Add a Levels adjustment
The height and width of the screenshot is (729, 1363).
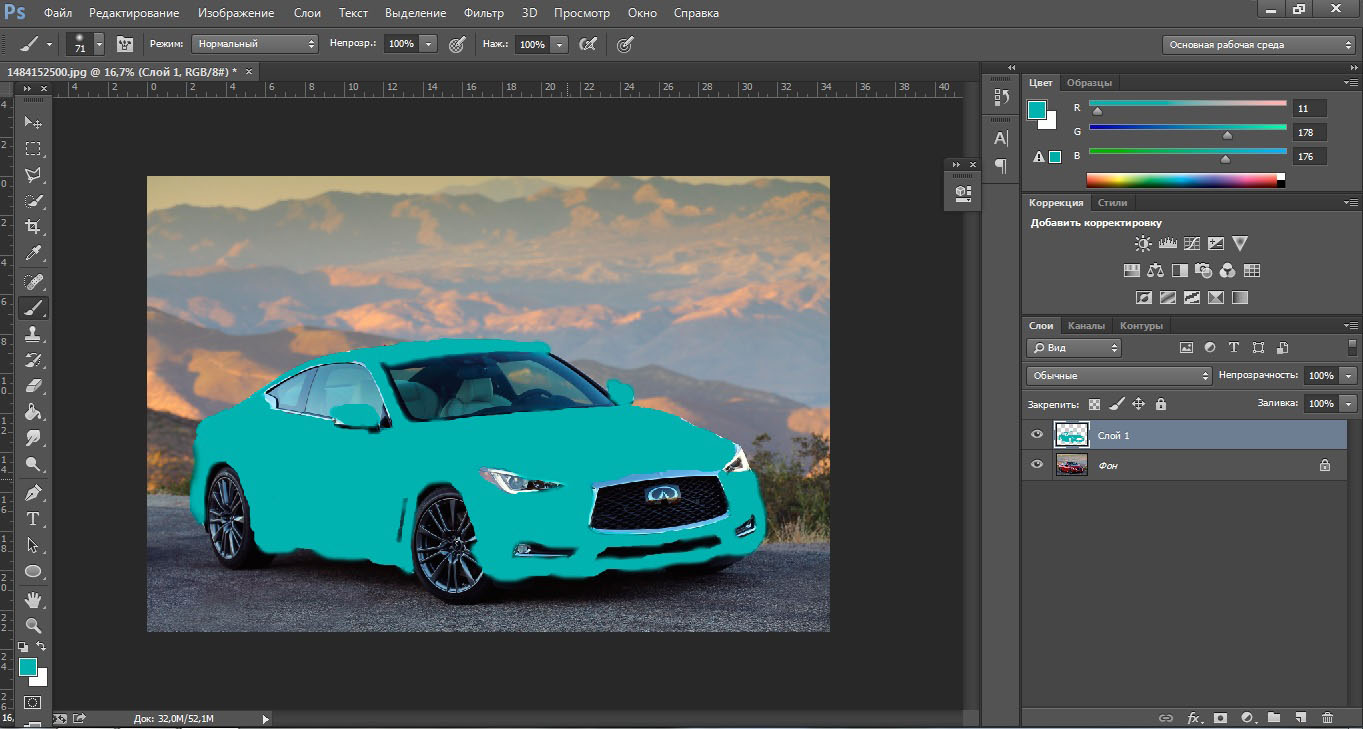1168,243
